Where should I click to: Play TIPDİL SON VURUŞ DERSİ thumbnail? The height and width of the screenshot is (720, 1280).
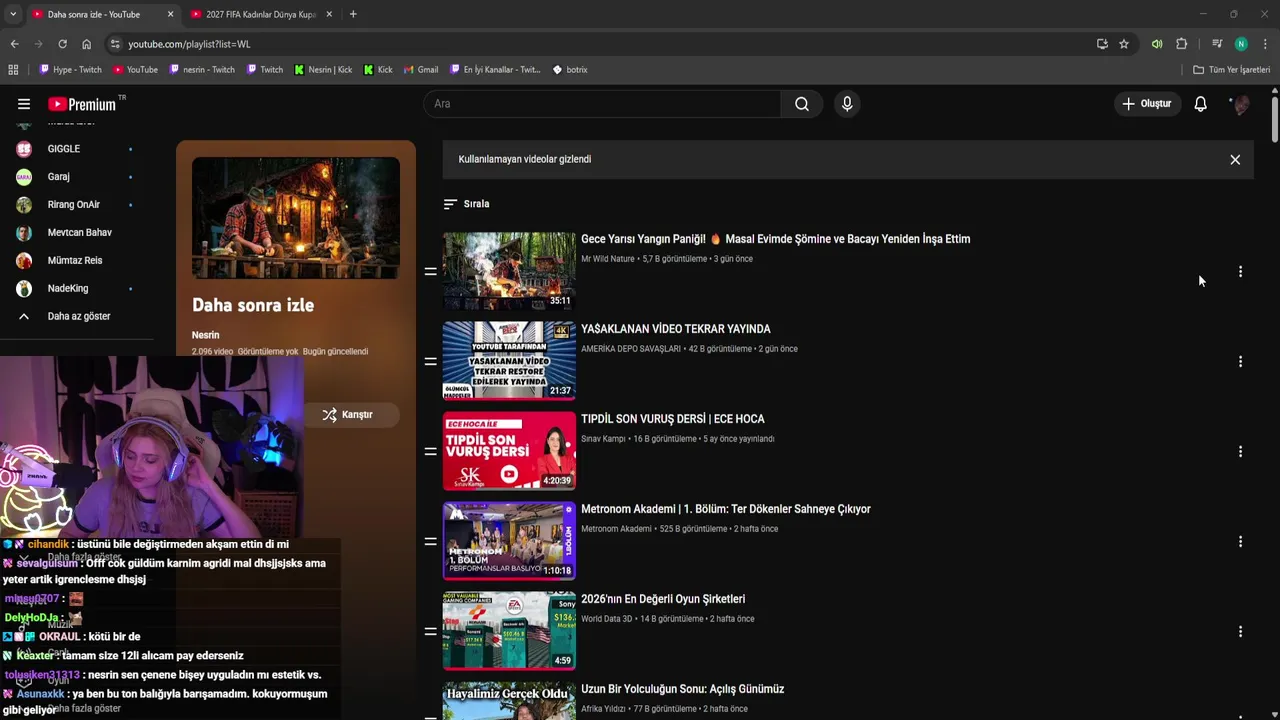tap(509, 451)
